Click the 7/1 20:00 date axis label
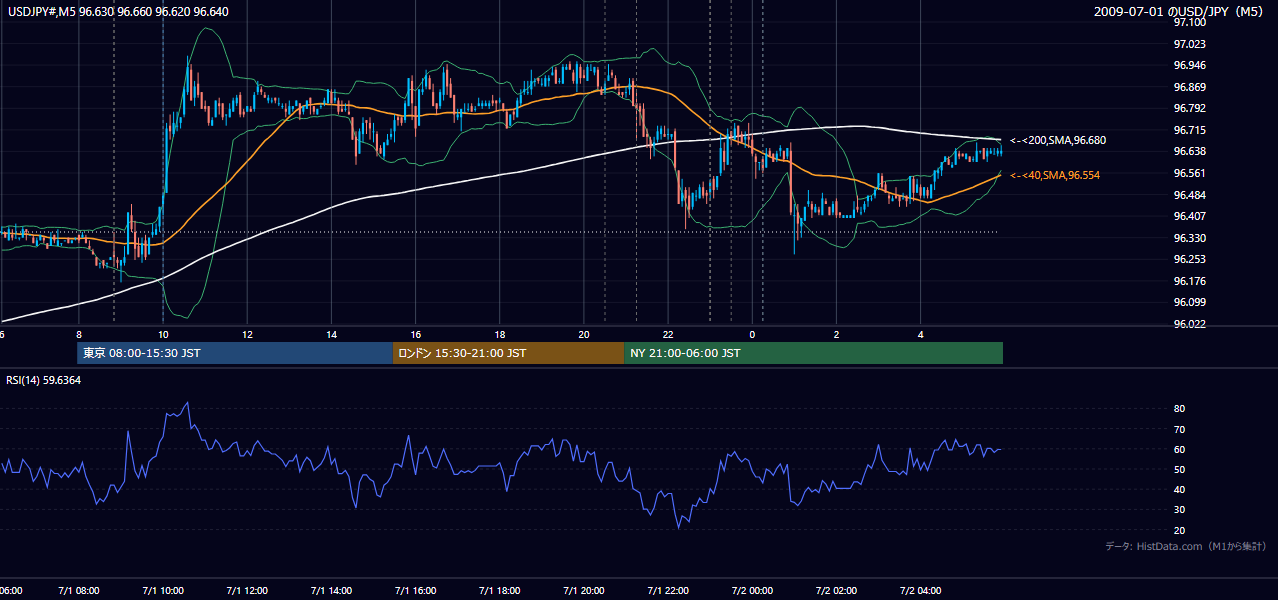The width and height of the screenshot is (1278, 600). (x=583, y=590)
